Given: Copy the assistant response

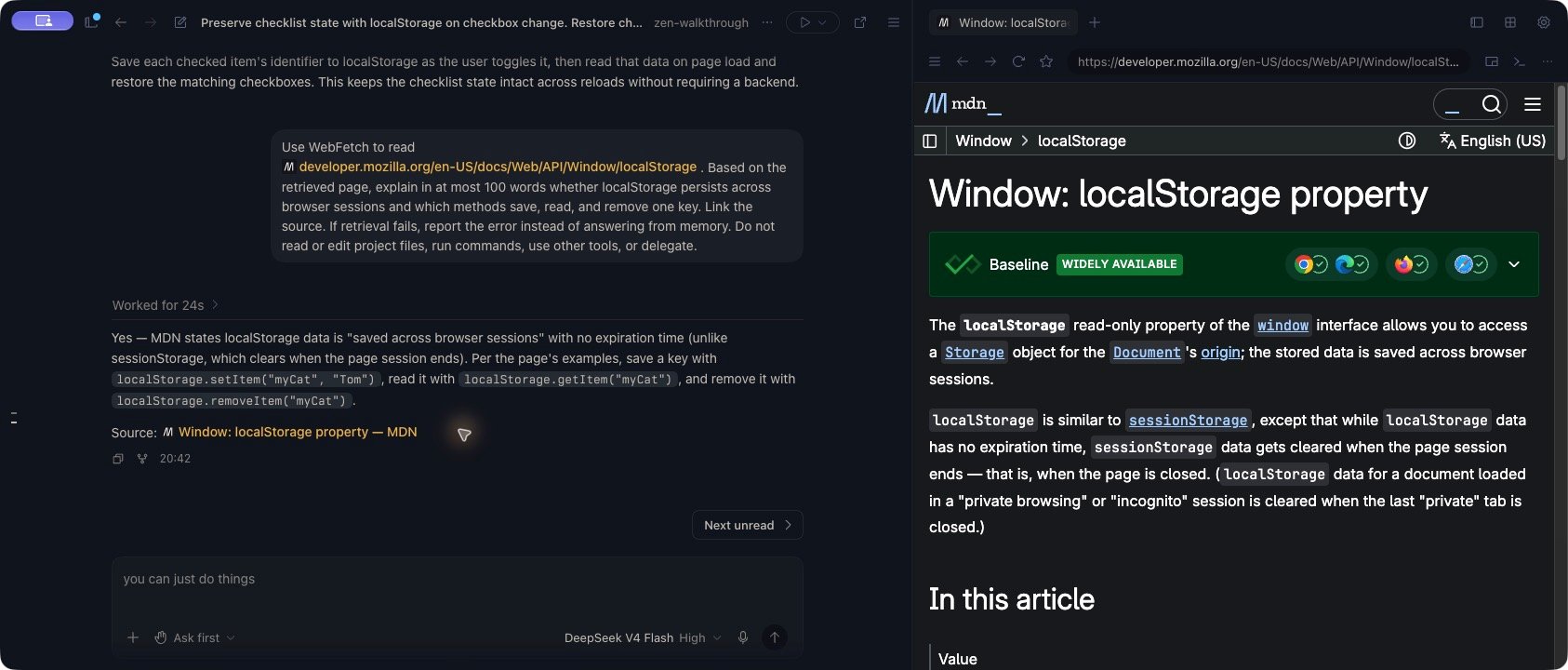Looking at the screenshot, I should 118,459.
